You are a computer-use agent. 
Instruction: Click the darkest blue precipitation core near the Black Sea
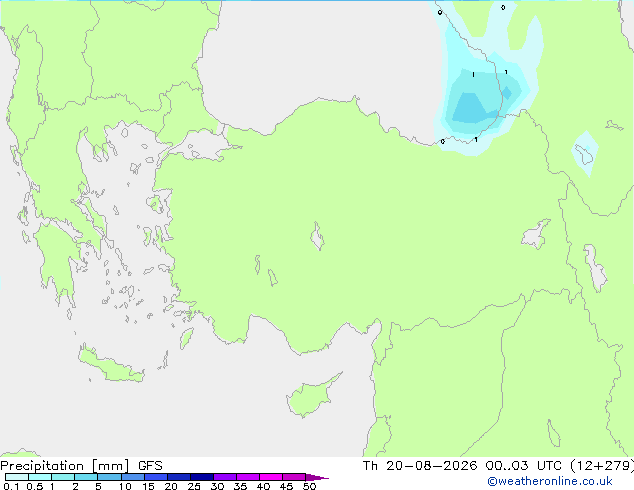point(473,108)
